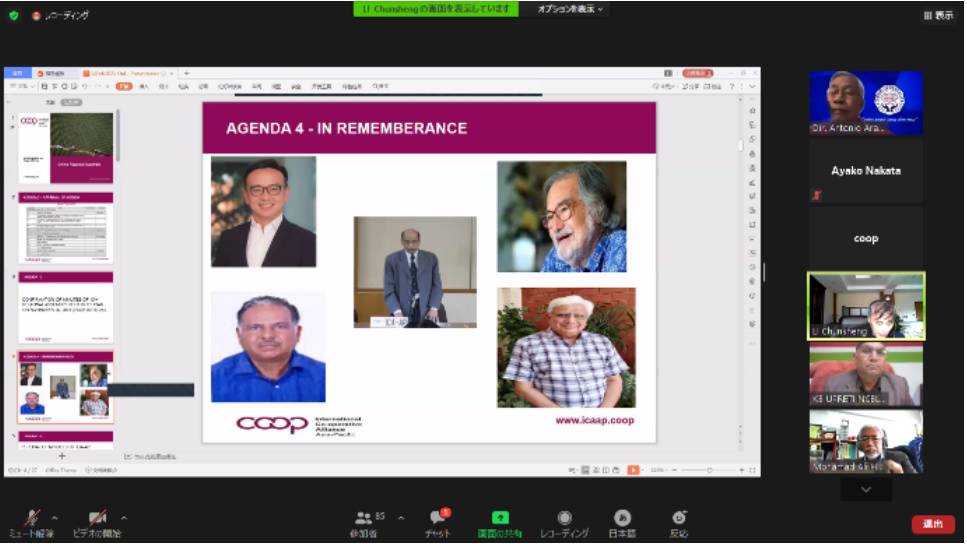
Task: Click the green encryption shield icon
Action: (14, 15)
